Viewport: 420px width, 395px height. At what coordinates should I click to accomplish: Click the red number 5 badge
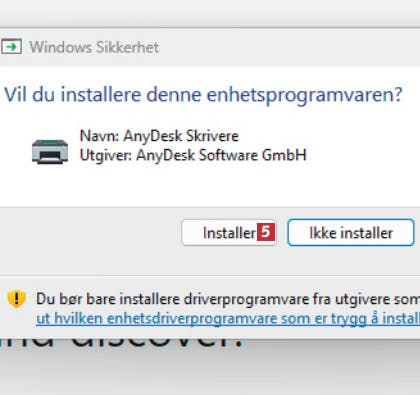pos(266,232)
